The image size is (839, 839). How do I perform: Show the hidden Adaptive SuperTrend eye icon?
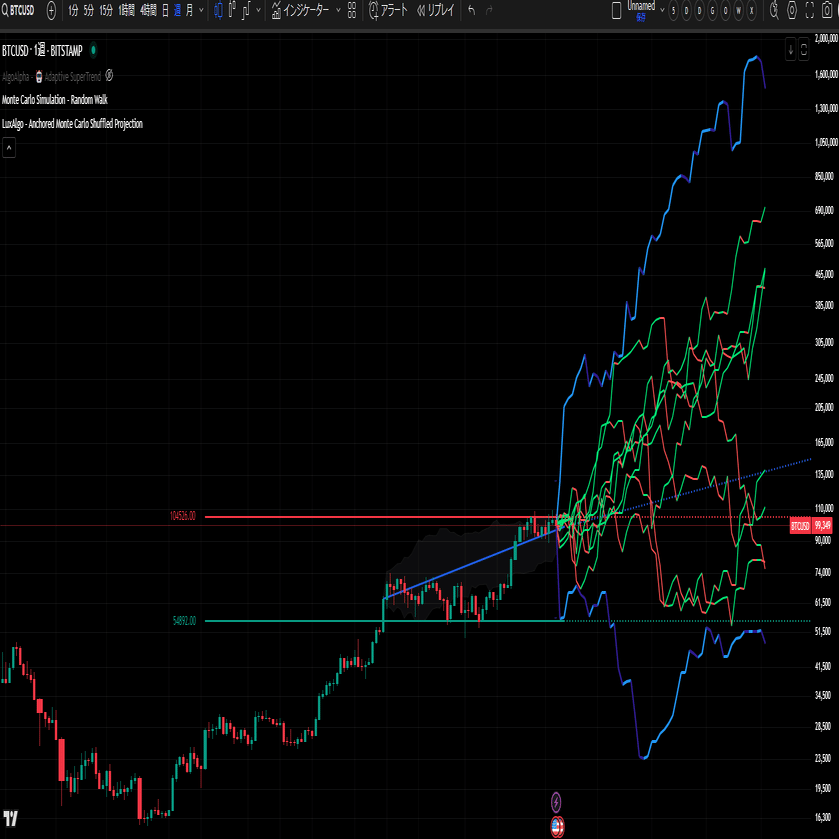(x=109, y=75)
